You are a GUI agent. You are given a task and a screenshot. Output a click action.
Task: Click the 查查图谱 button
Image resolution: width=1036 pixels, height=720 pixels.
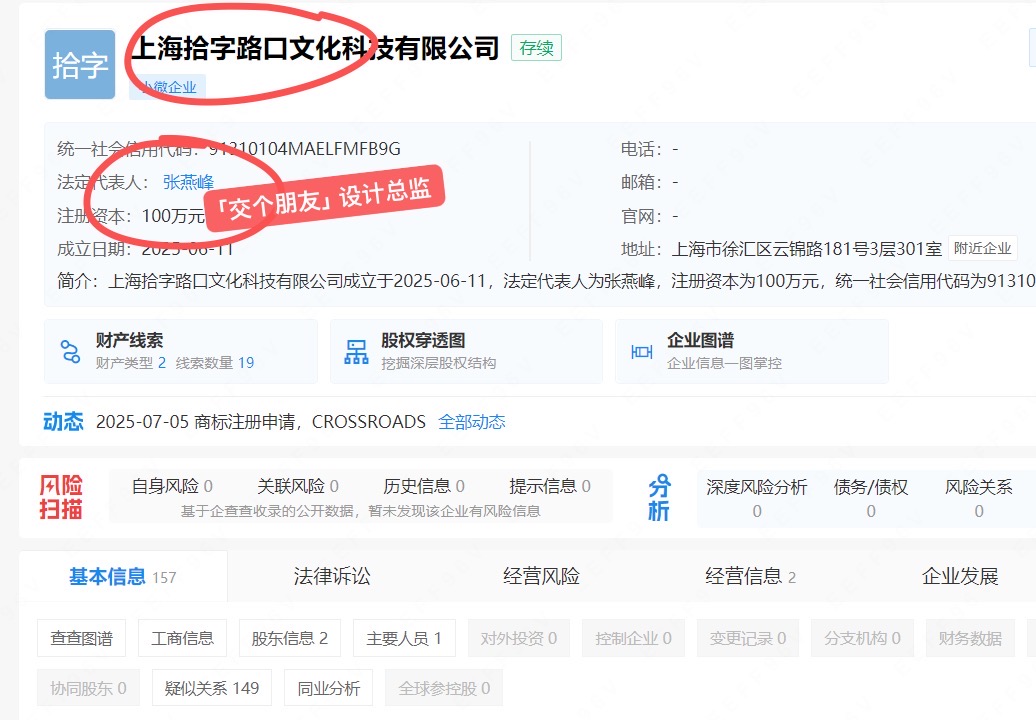[82, 638]
